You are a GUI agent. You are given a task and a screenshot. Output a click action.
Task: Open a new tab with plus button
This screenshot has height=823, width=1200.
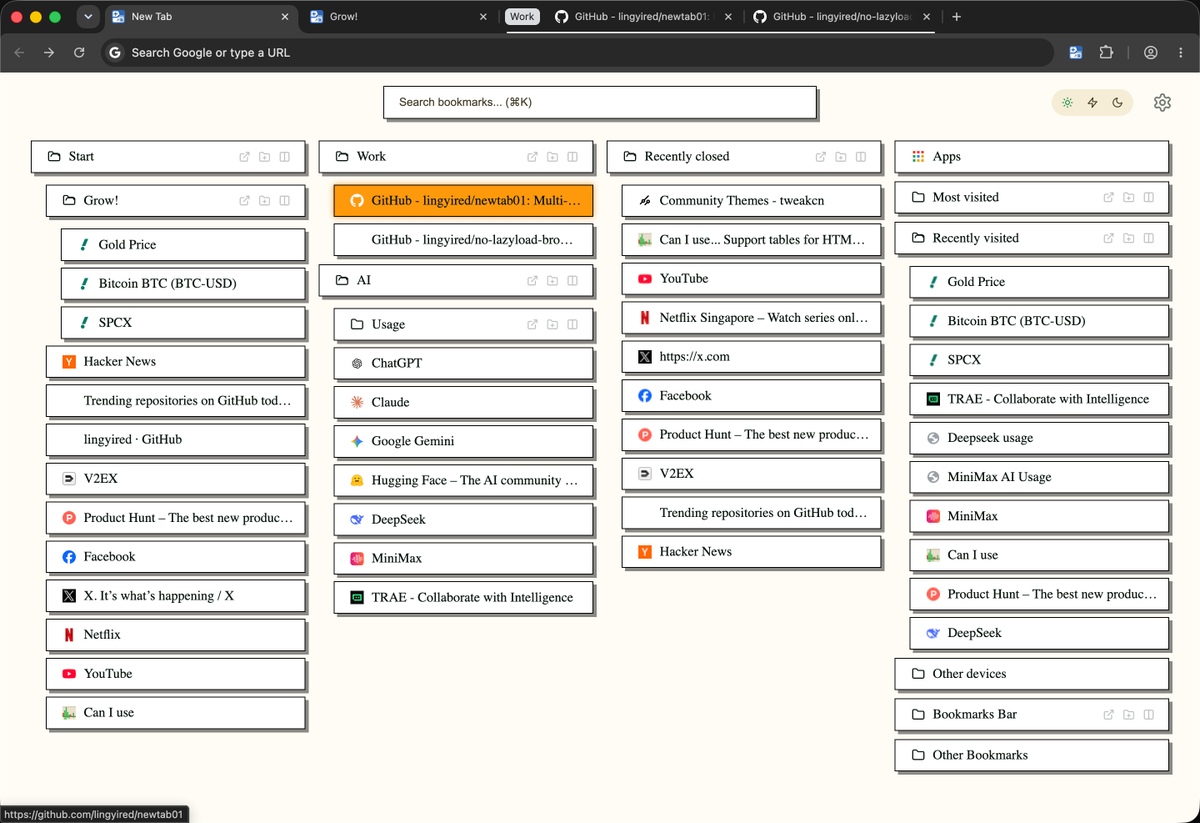[x=956, y=17]
